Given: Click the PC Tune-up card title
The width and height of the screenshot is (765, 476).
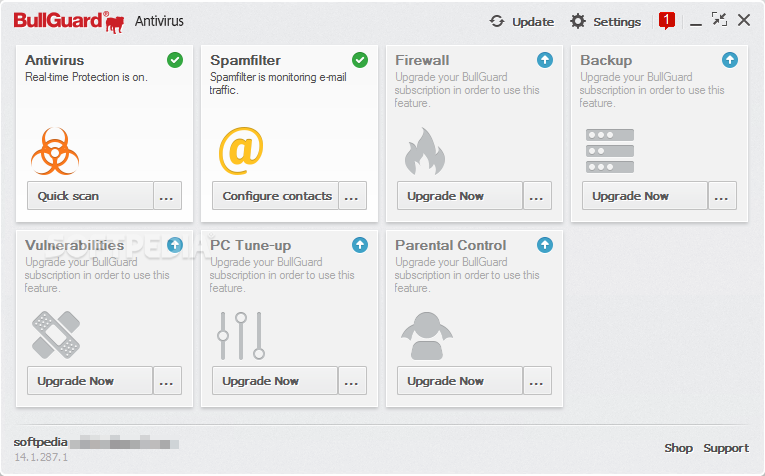Looking at the screenshot, I should tap(250, 245).
